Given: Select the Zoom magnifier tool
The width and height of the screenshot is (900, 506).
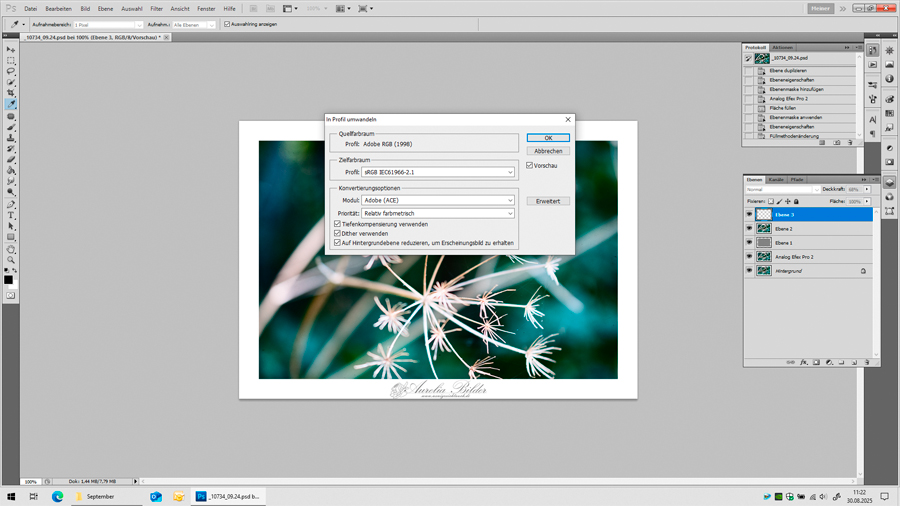Looking at the screenshot, I should [x=11, y=260].
